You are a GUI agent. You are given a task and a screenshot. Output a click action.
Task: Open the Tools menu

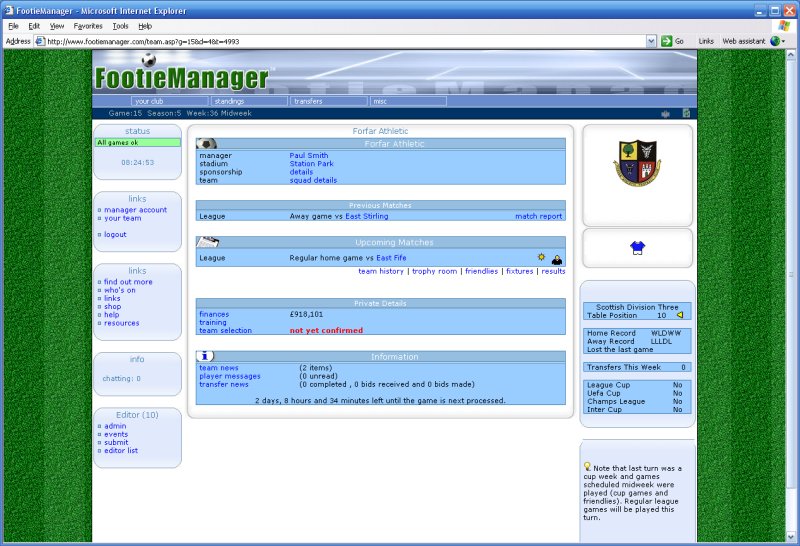120,26
